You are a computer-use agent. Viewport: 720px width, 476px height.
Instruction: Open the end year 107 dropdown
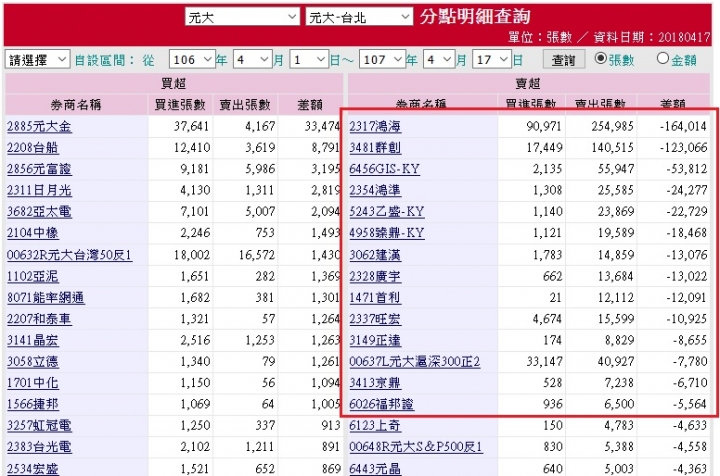[x=382, y=60]
